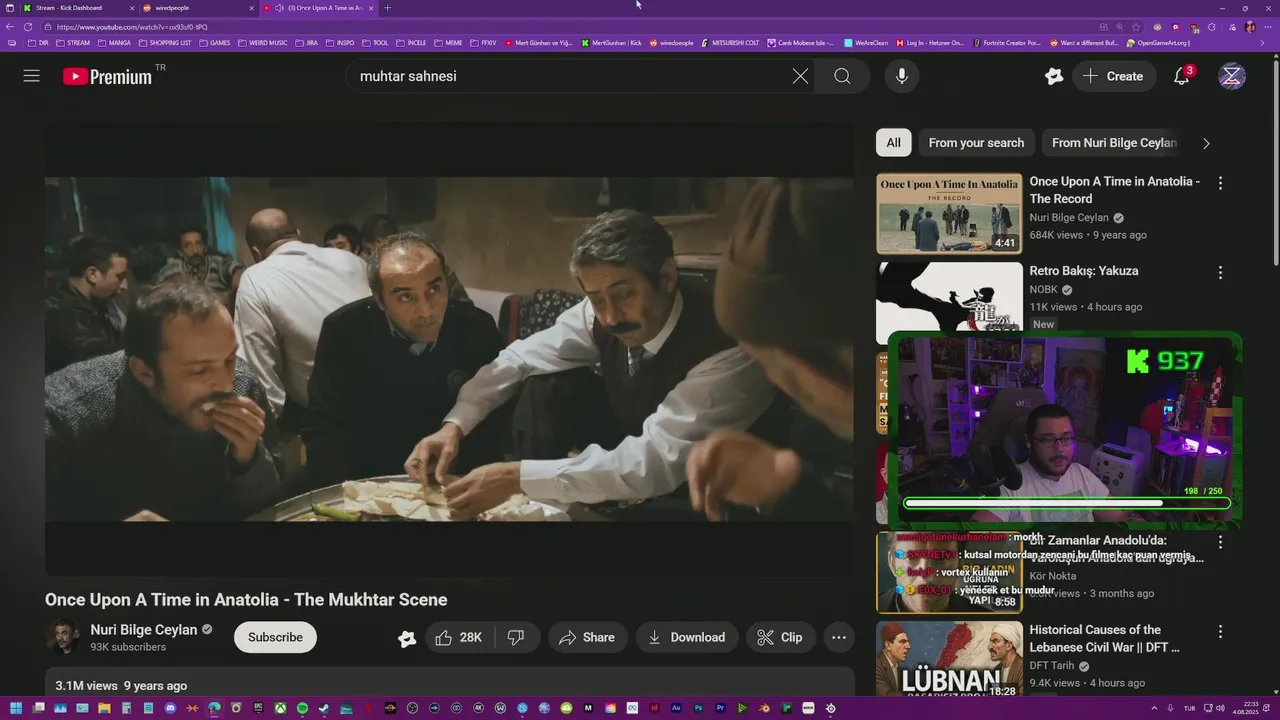Like the video showing 28K likes
The width and height of the screenshot is (1280, 720).
click(x=458, y=637)
